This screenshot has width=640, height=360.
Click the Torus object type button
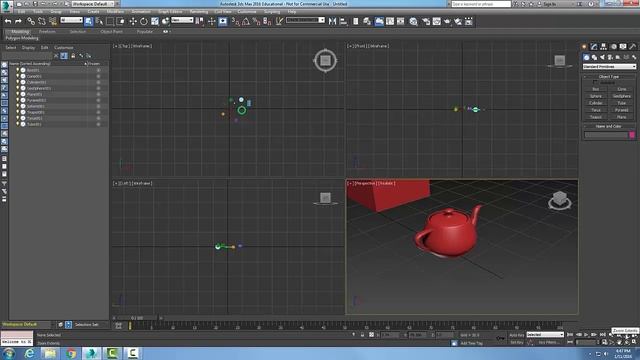596,110
